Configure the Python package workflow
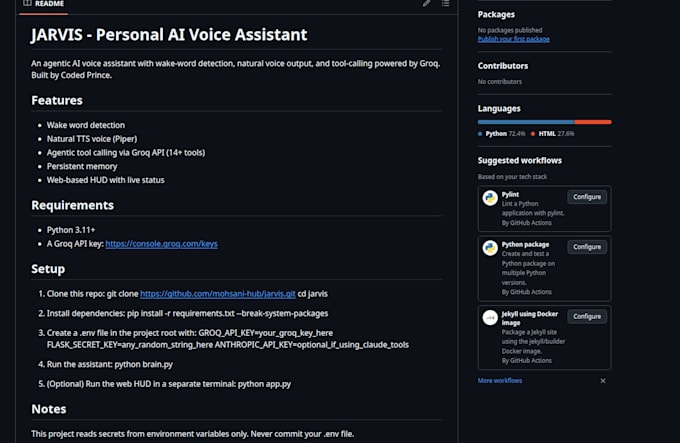 (587, 247)
